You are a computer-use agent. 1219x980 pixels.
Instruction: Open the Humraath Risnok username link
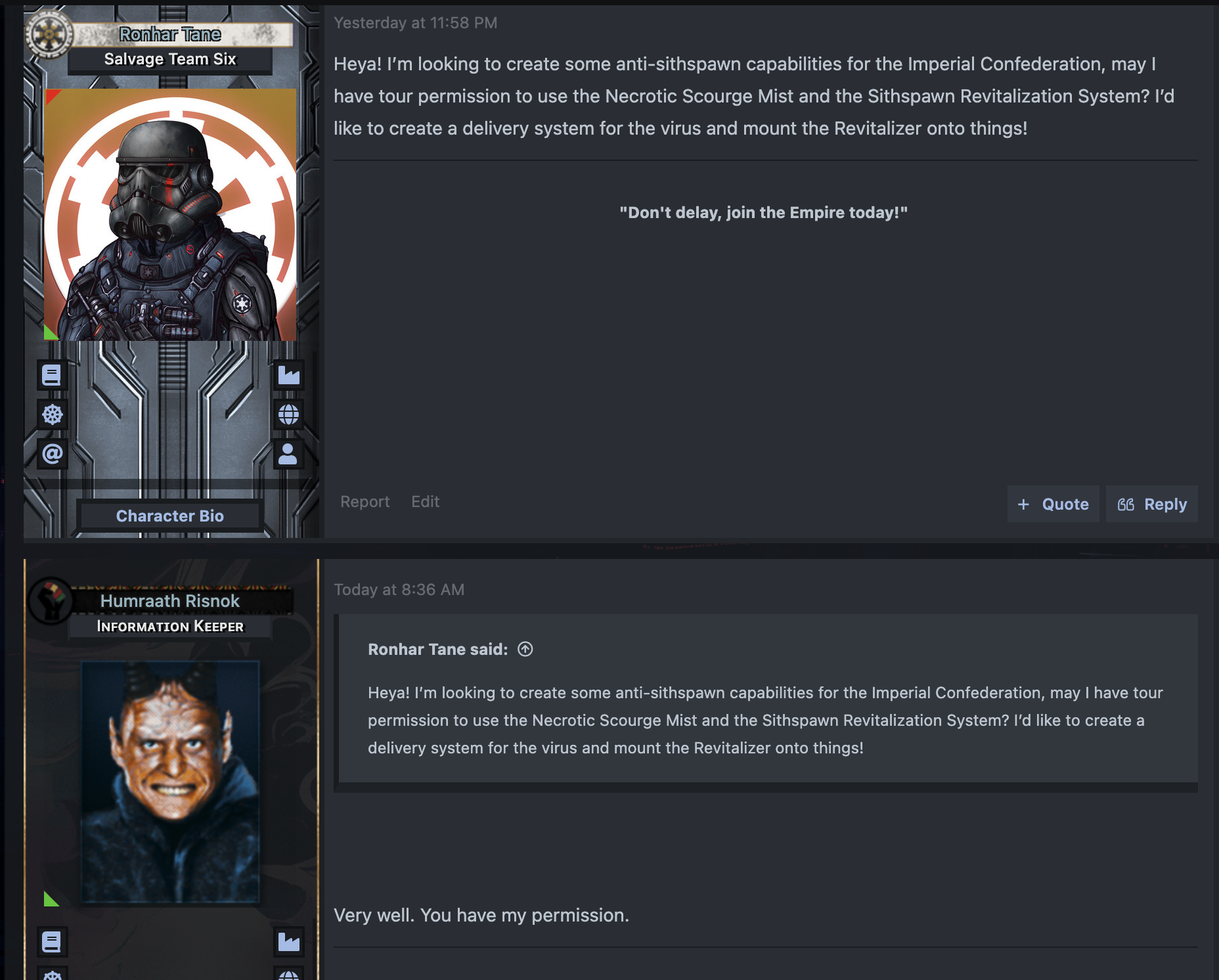(170, 600)
